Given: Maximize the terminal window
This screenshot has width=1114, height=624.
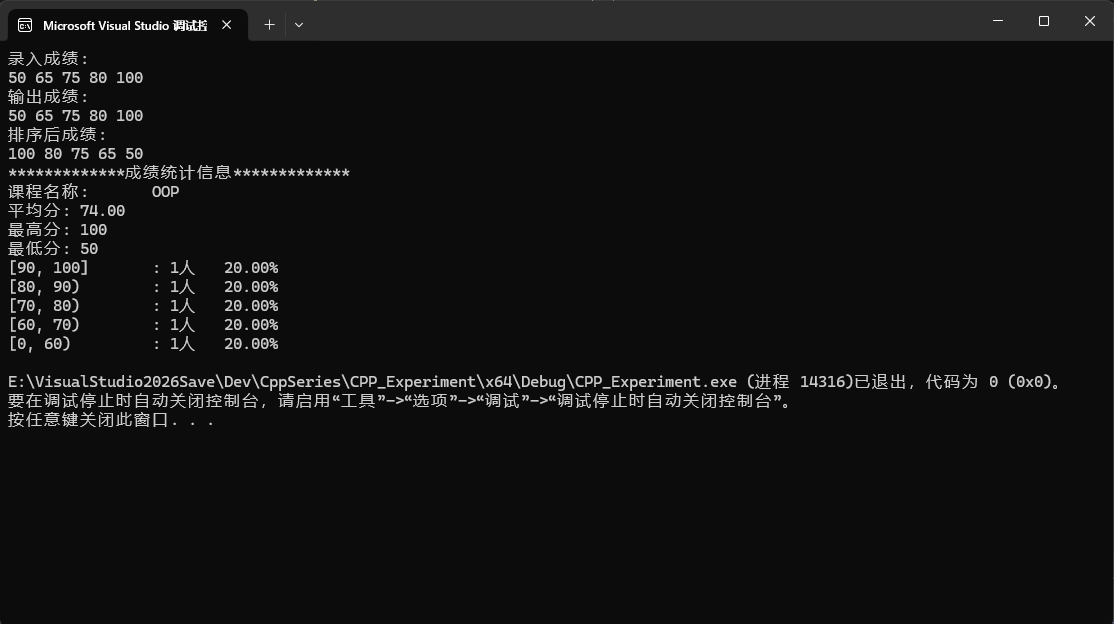Looking at the screenshot, I should coord(1044,21).
